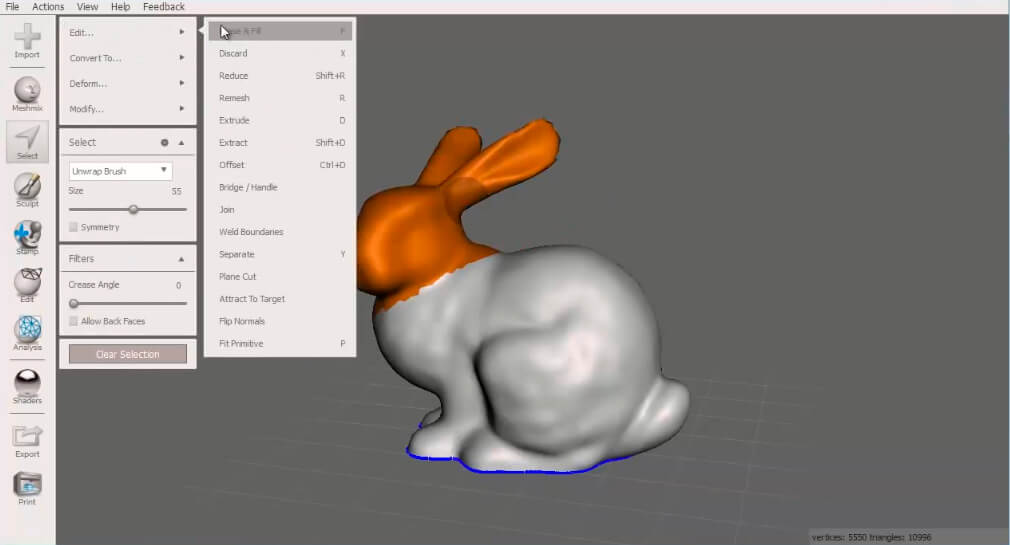Expand the Deform submenu
The image size is (1010, 545).
[x=128, y=84]
